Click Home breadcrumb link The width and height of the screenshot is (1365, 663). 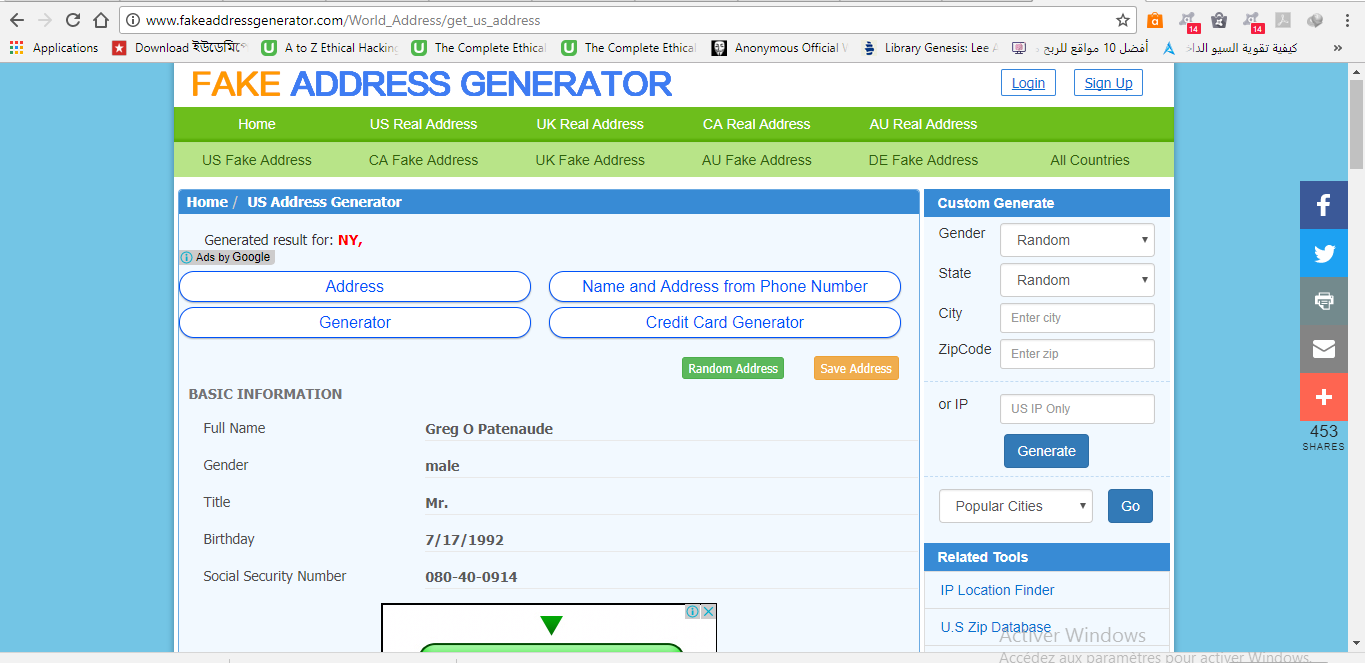point(207,202)
